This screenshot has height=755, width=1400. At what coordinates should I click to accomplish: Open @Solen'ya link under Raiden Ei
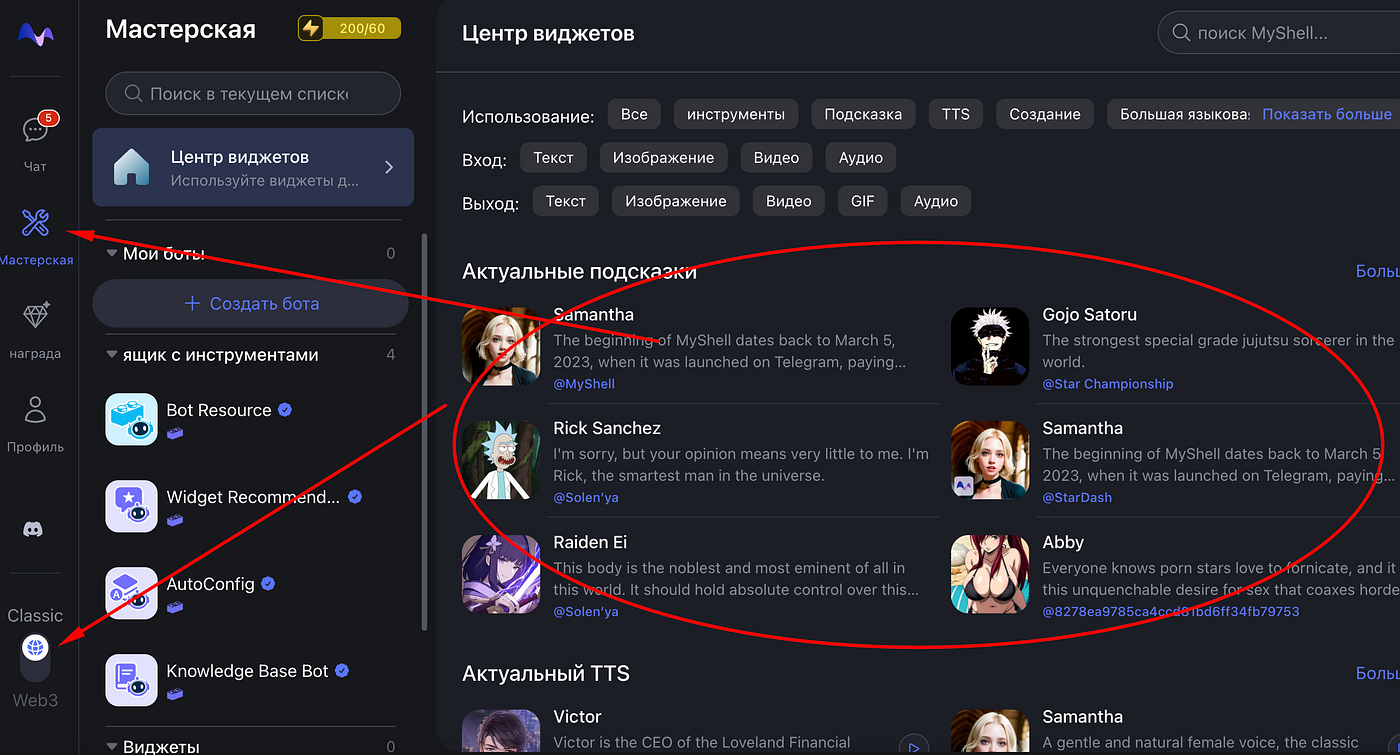coord(586,611)
